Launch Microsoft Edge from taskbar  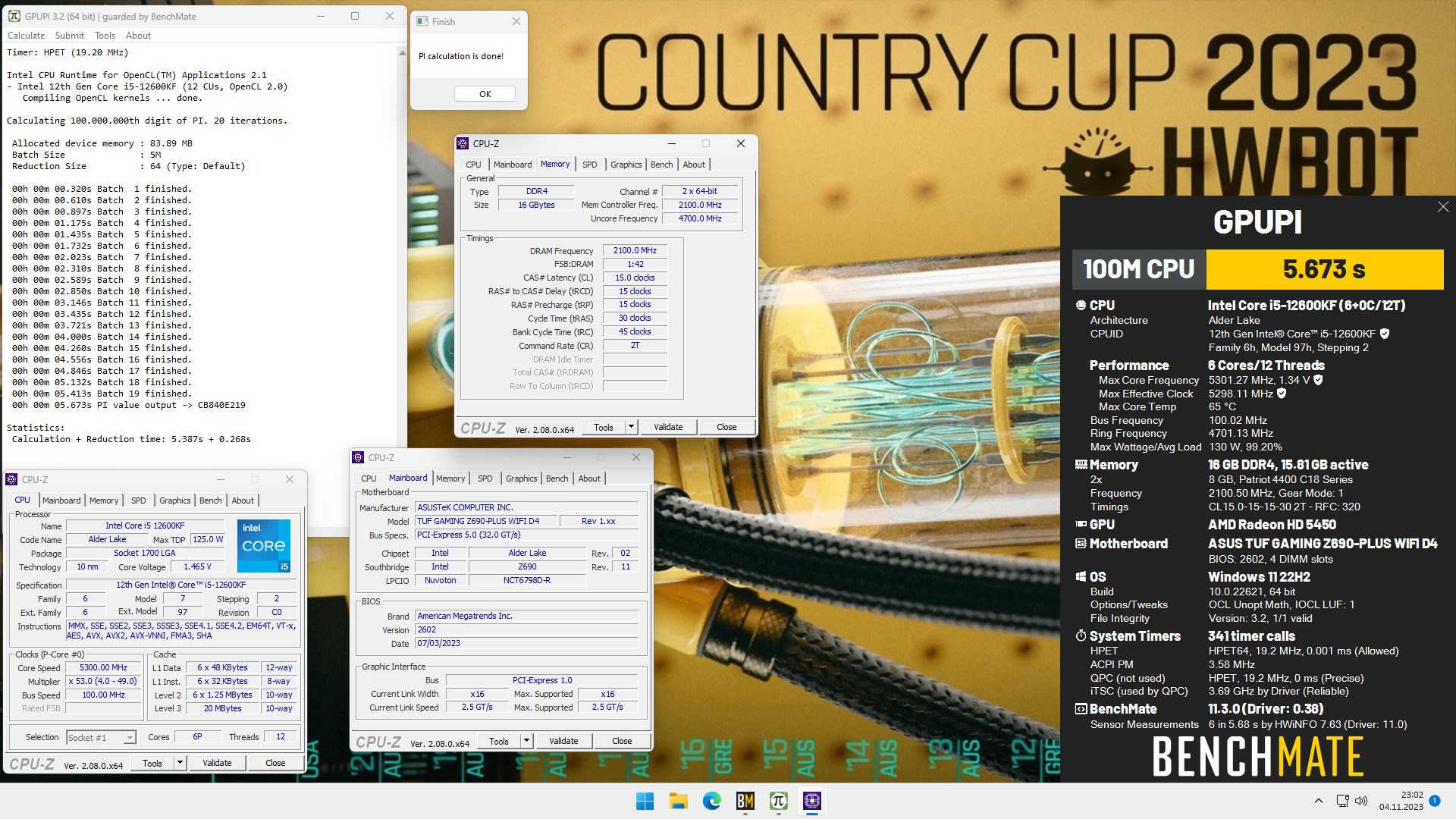[x=711, y=801]
